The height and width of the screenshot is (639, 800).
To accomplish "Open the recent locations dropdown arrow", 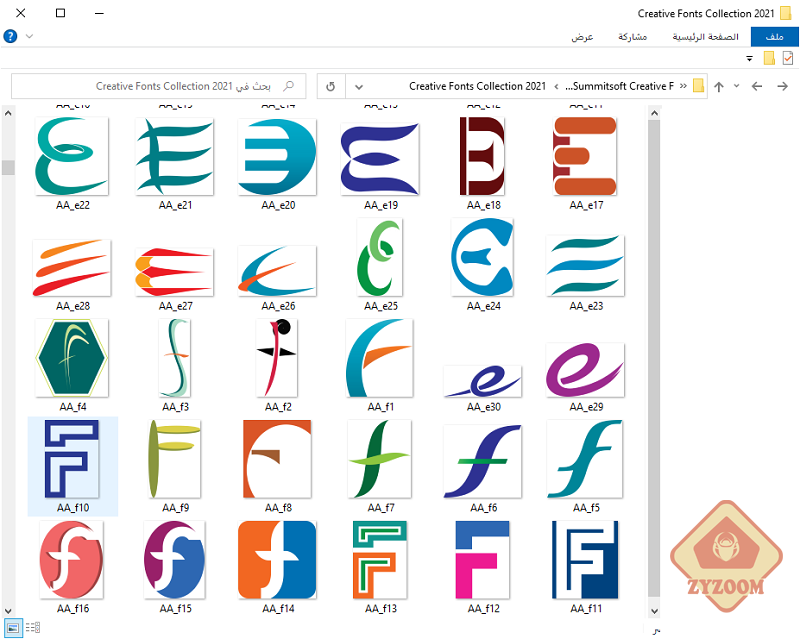I will click(736, 86).
